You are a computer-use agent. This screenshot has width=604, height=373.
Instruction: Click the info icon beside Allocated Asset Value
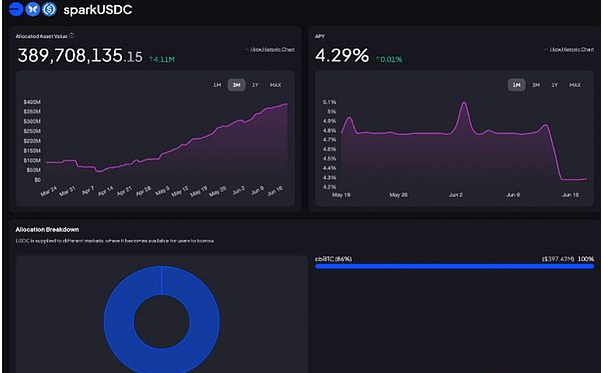[x=72, y=36]
